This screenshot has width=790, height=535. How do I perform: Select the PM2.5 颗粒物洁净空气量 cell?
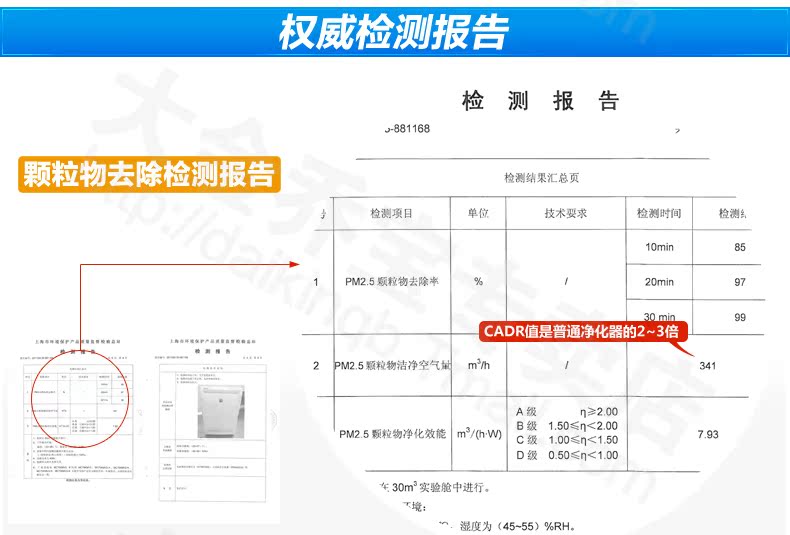[x=392, y=365]
